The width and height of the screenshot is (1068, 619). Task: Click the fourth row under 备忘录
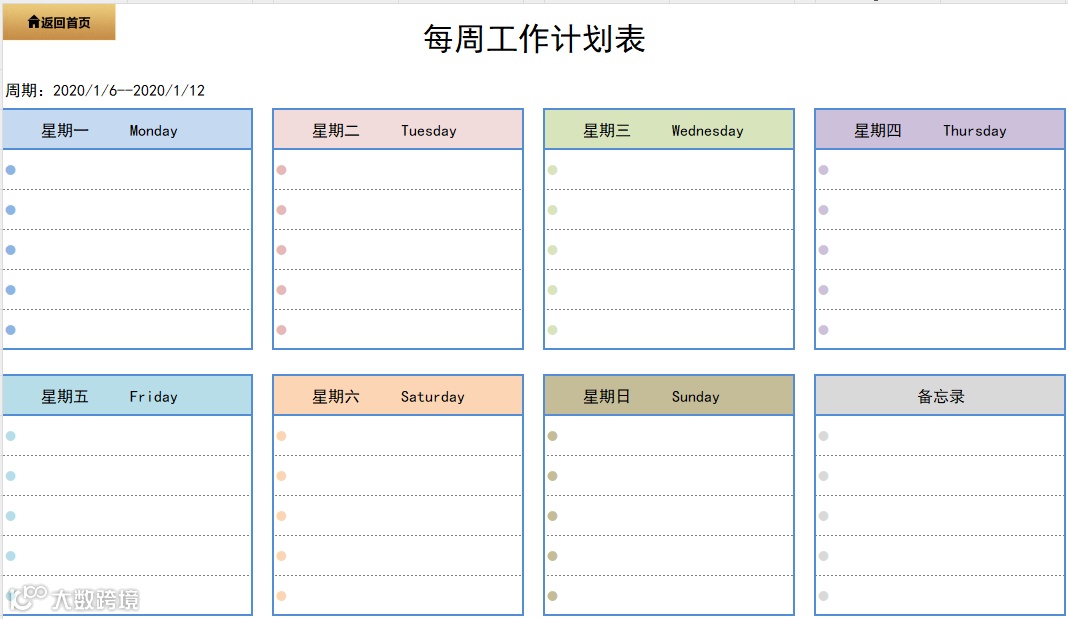pos(940,556)
